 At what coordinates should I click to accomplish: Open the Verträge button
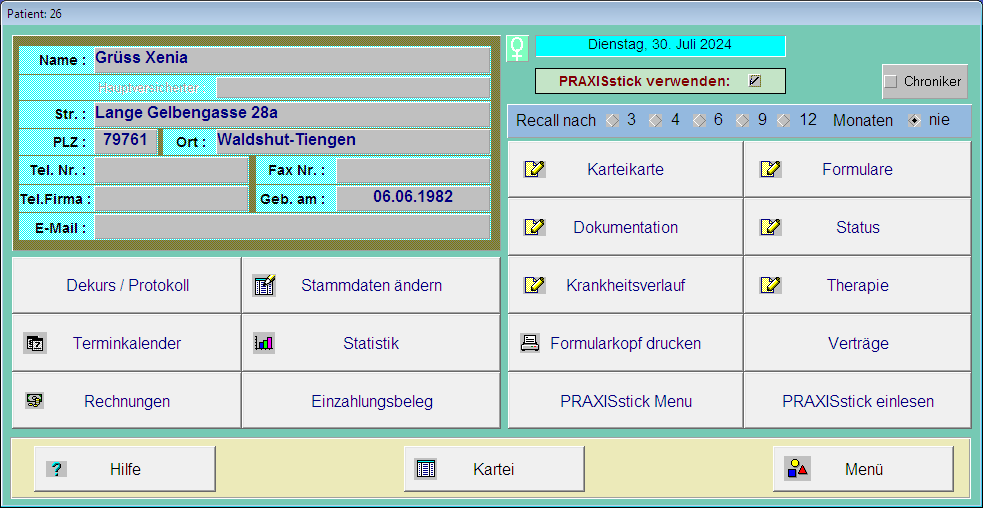pos(857,343)
